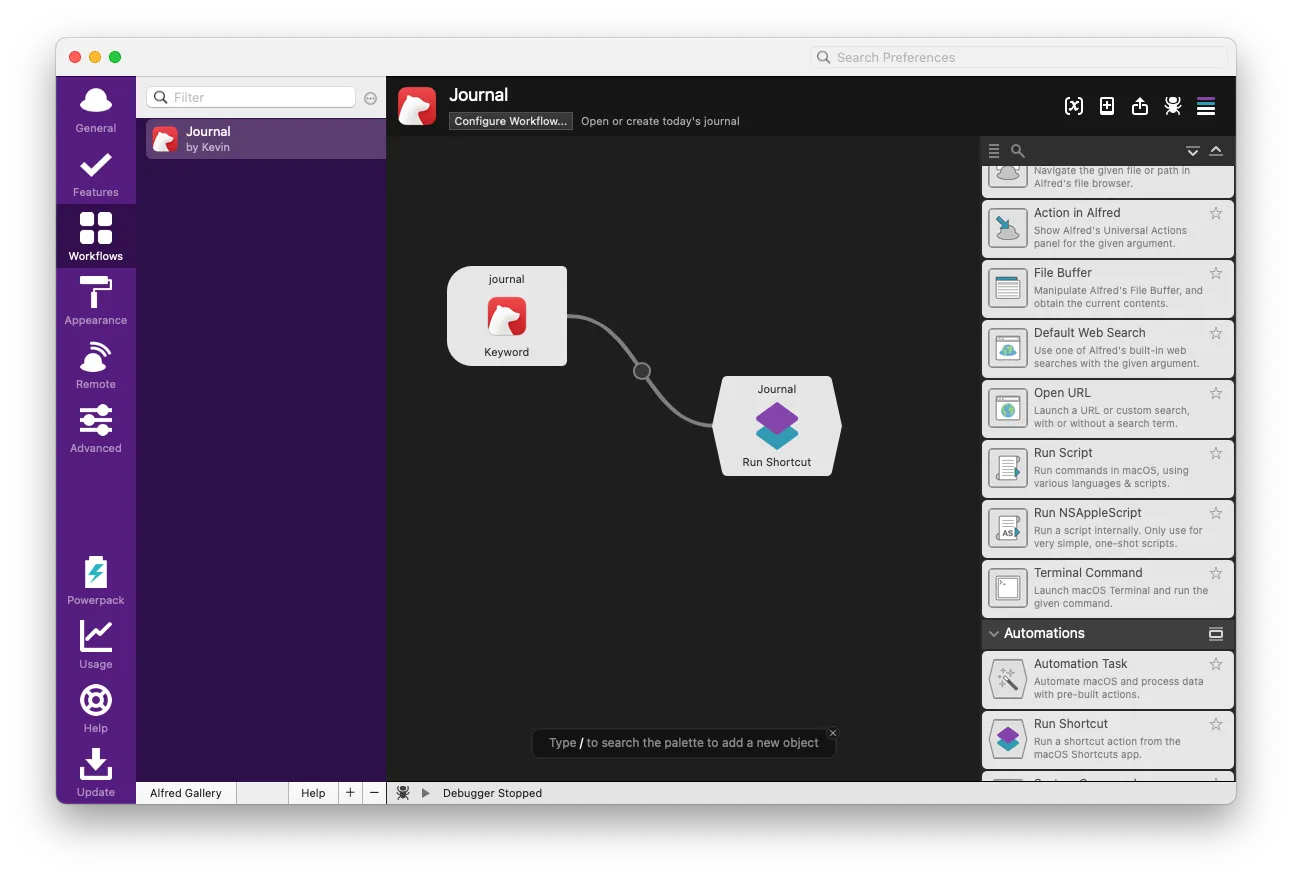Click the "Debugger Stopped" status text

(x=492, y=793)
